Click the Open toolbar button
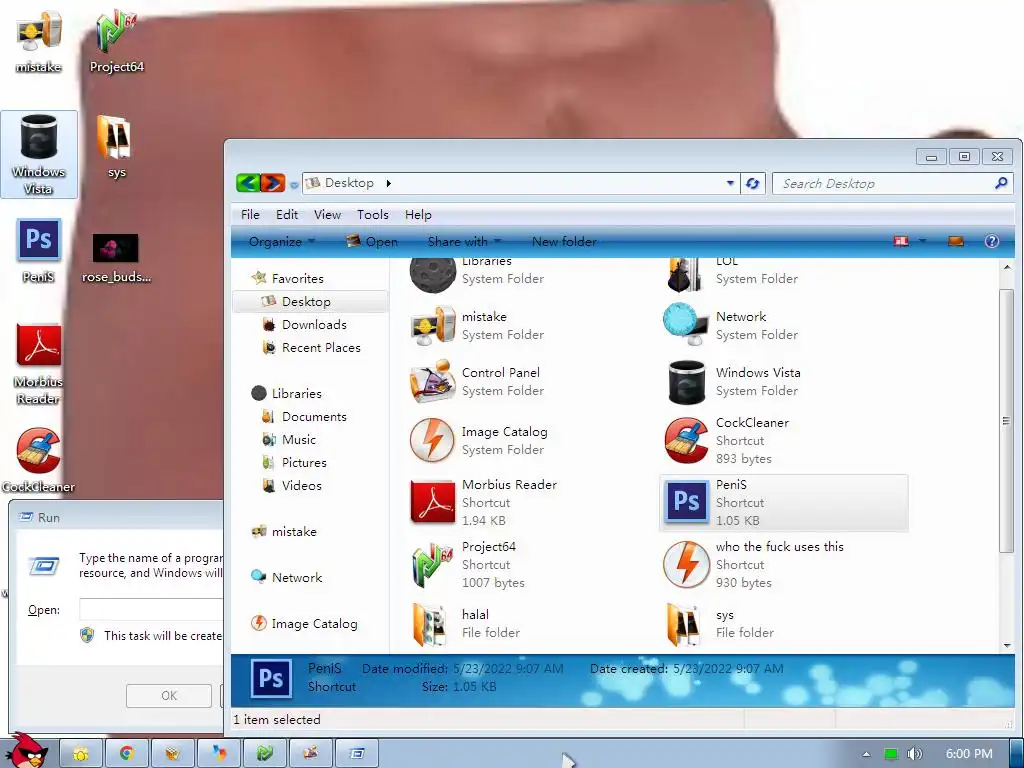 372,242
